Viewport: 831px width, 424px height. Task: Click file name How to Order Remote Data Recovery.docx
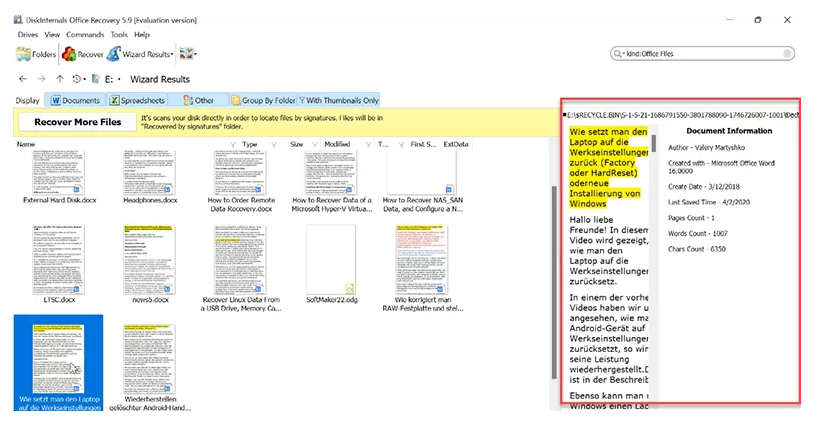[x=241, y=205]
